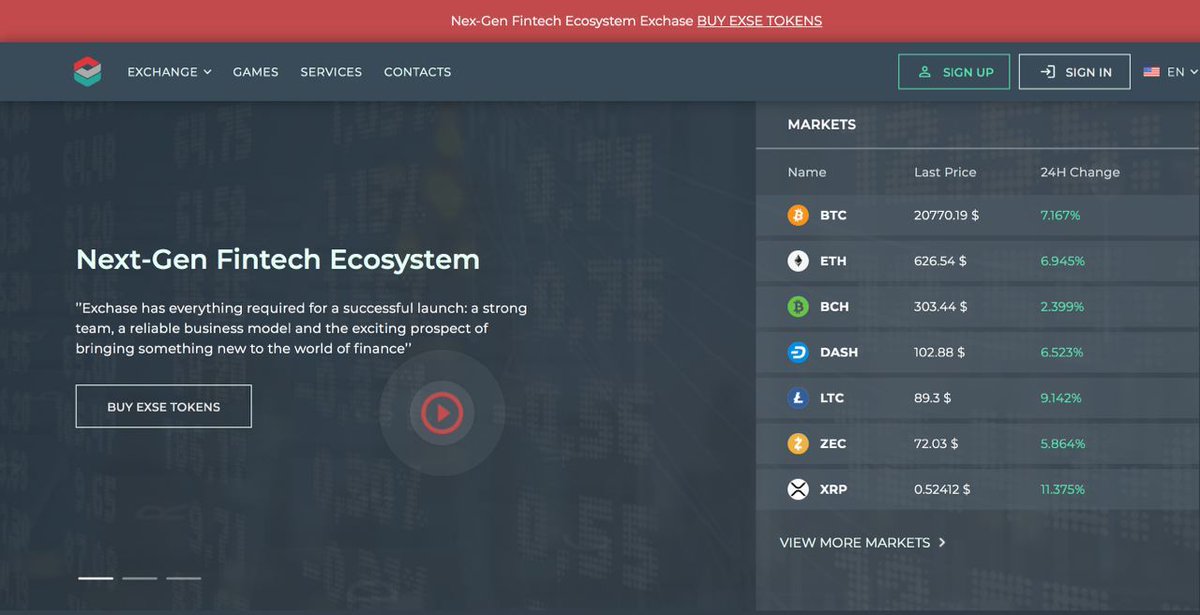Click the ETH price 626.54 $
Image resolution: width=1200 pixels, height=615 pixels.
[x=940, y=261]
